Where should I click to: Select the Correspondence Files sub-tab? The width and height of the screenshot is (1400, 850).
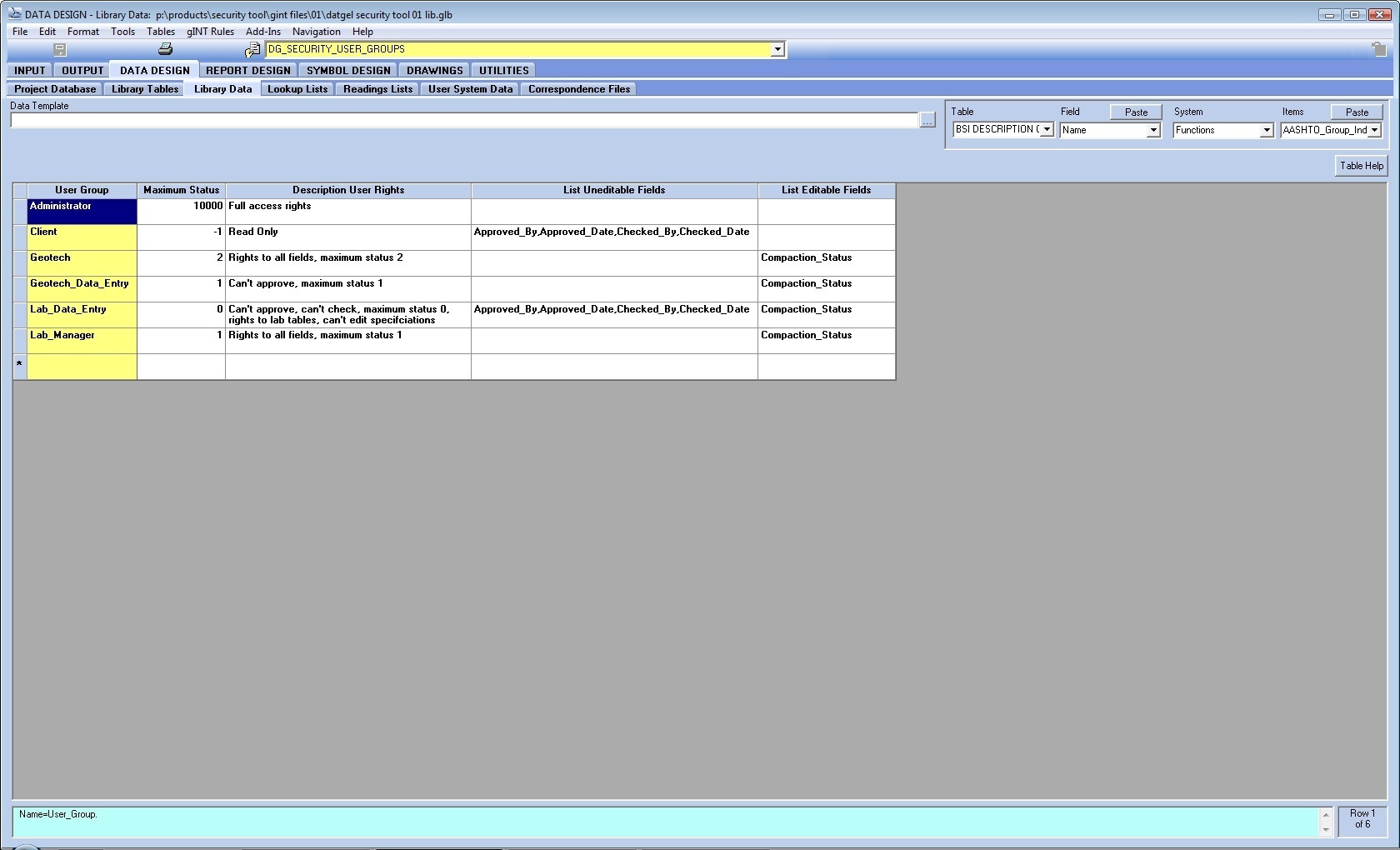pos(579,89)
